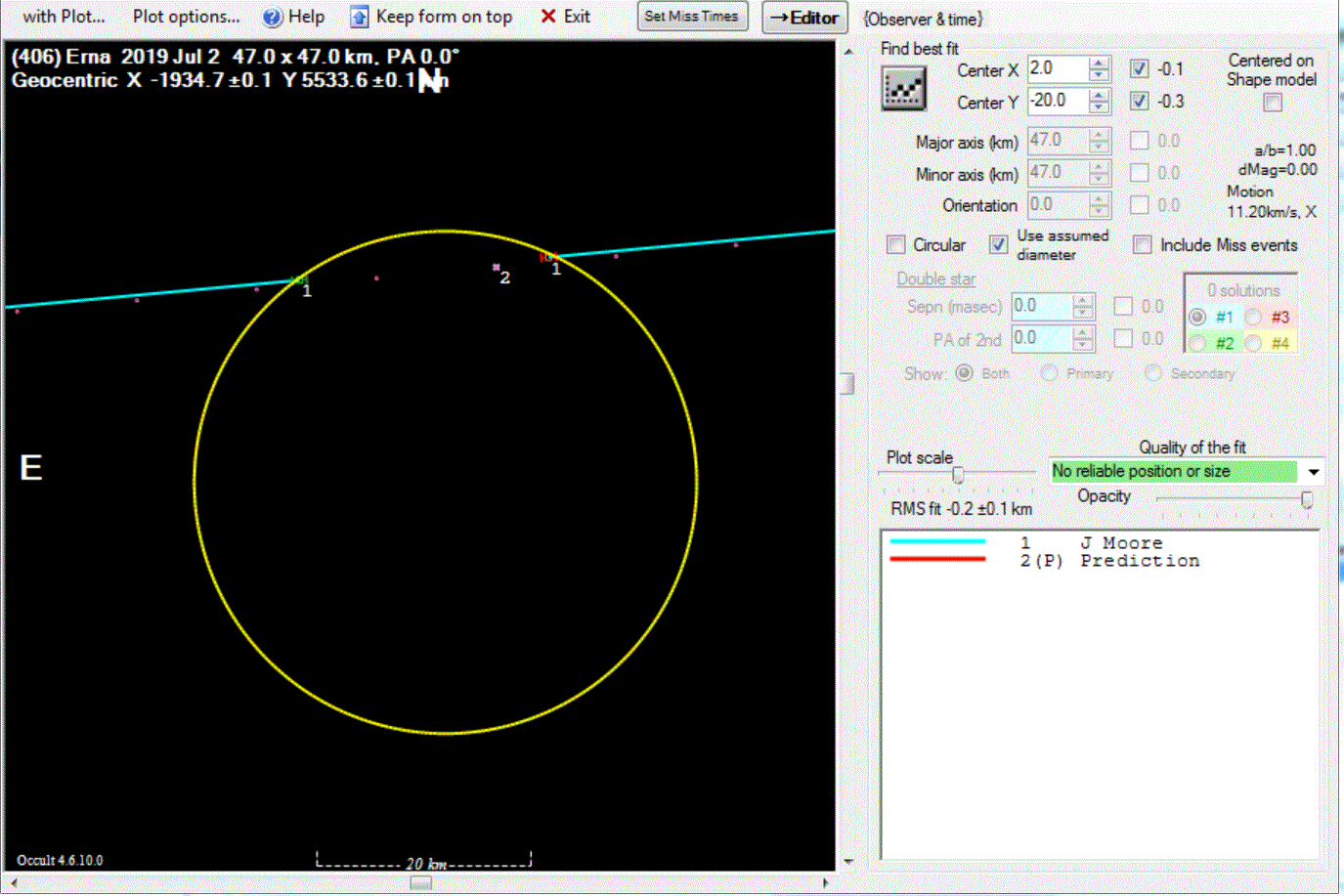Click the Opacity slider handle

coord(1307,499)
